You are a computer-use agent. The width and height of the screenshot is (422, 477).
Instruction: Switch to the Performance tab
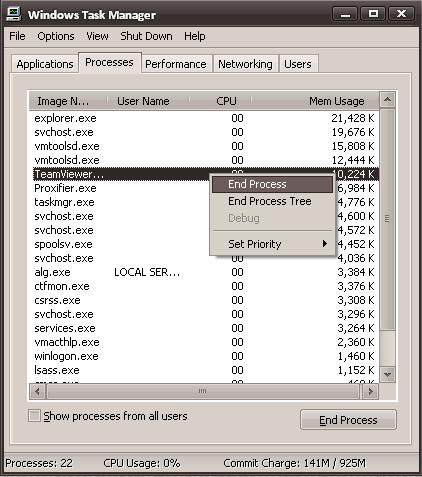tap(176, 64)
